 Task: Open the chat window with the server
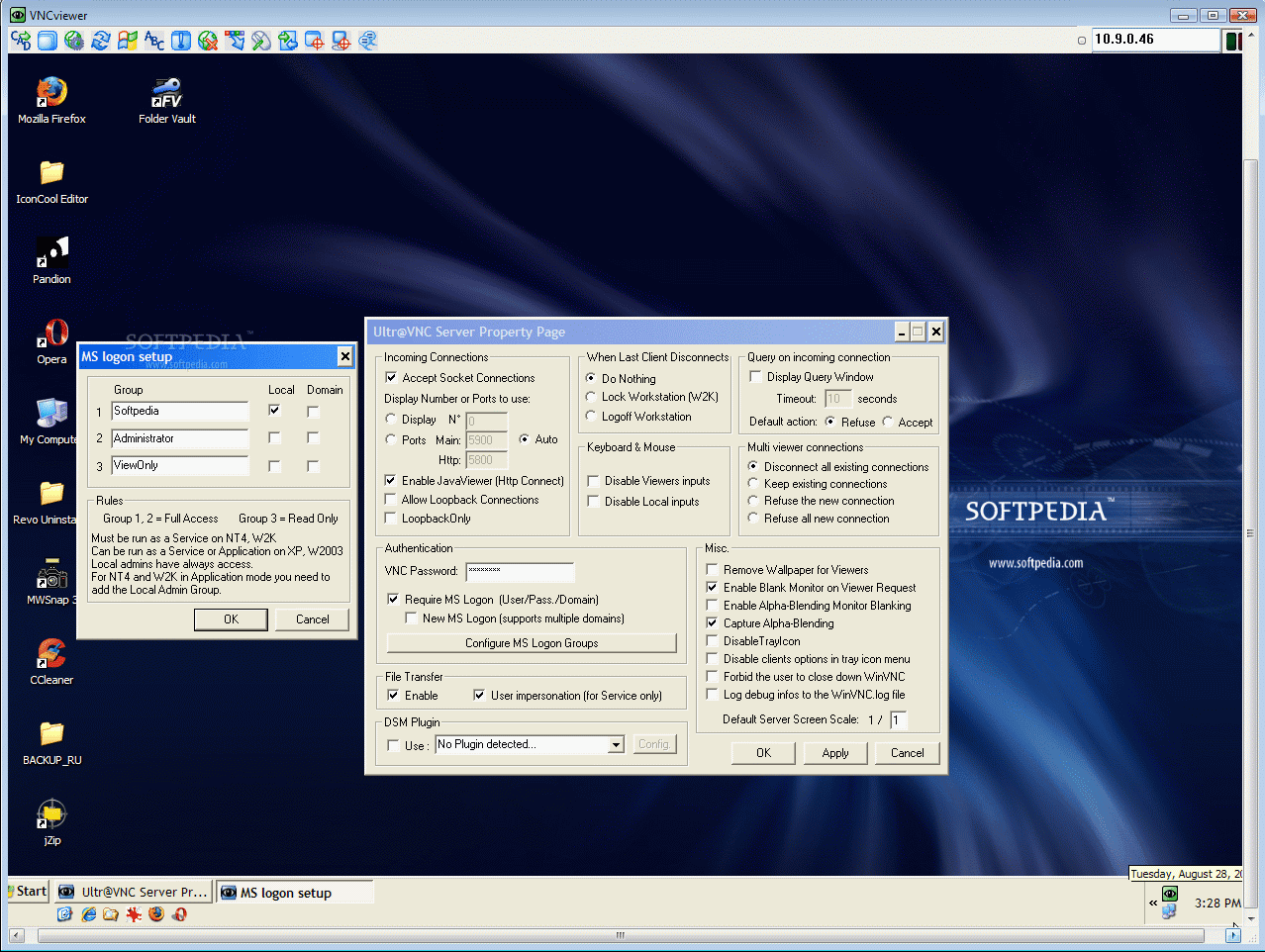point(367,40)
